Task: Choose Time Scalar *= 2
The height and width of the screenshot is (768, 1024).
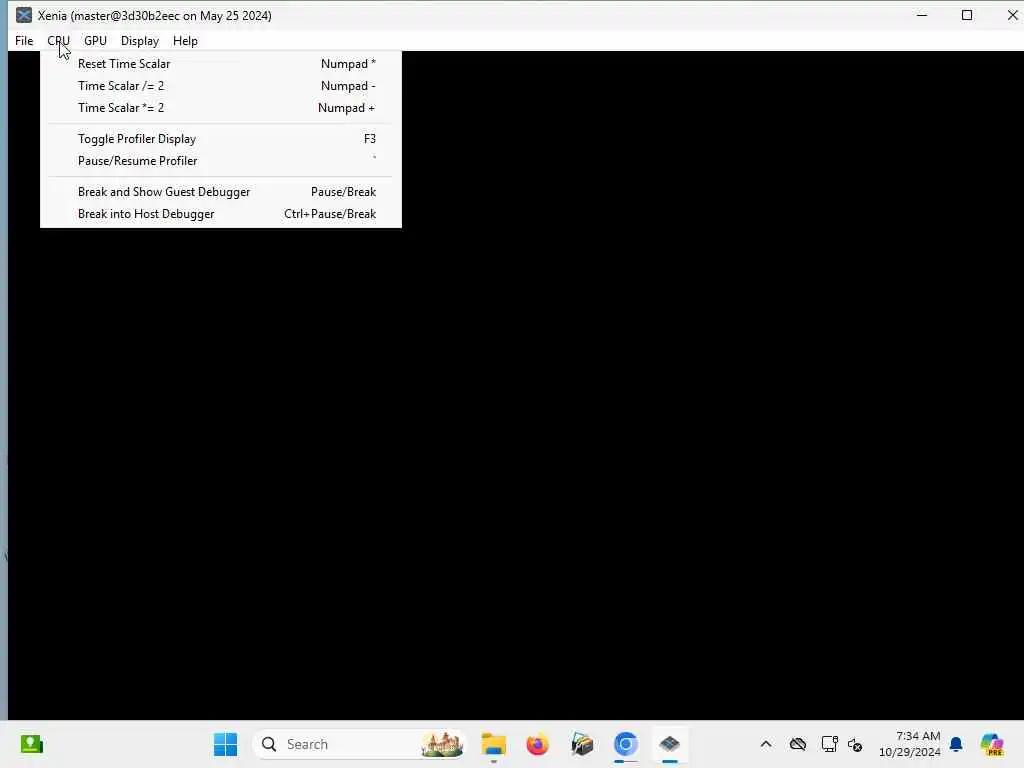Action: pyautogui.click(x=221, y=108)
